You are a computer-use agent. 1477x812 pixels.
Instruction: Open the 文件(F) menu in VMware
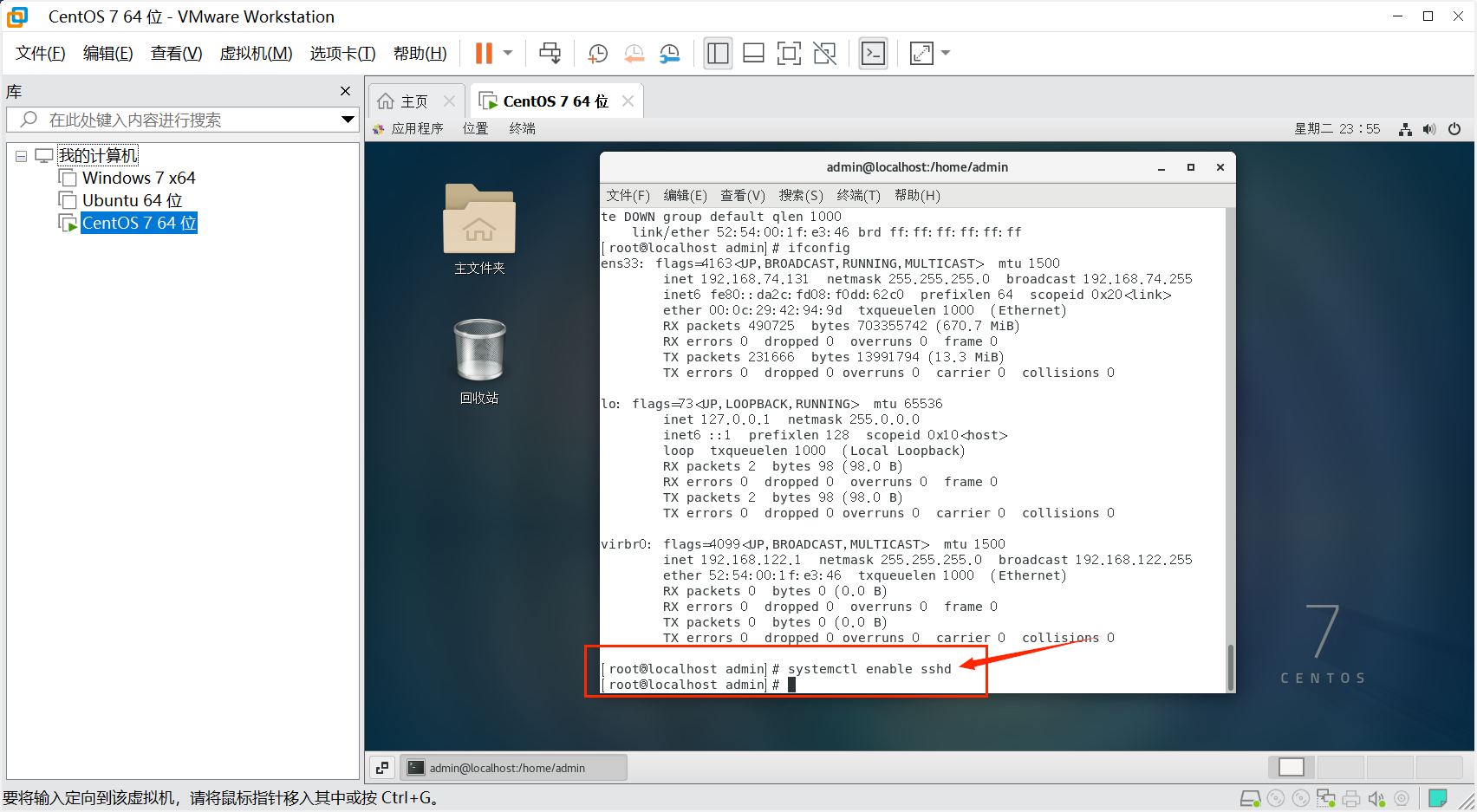click(x=41, y=53)
